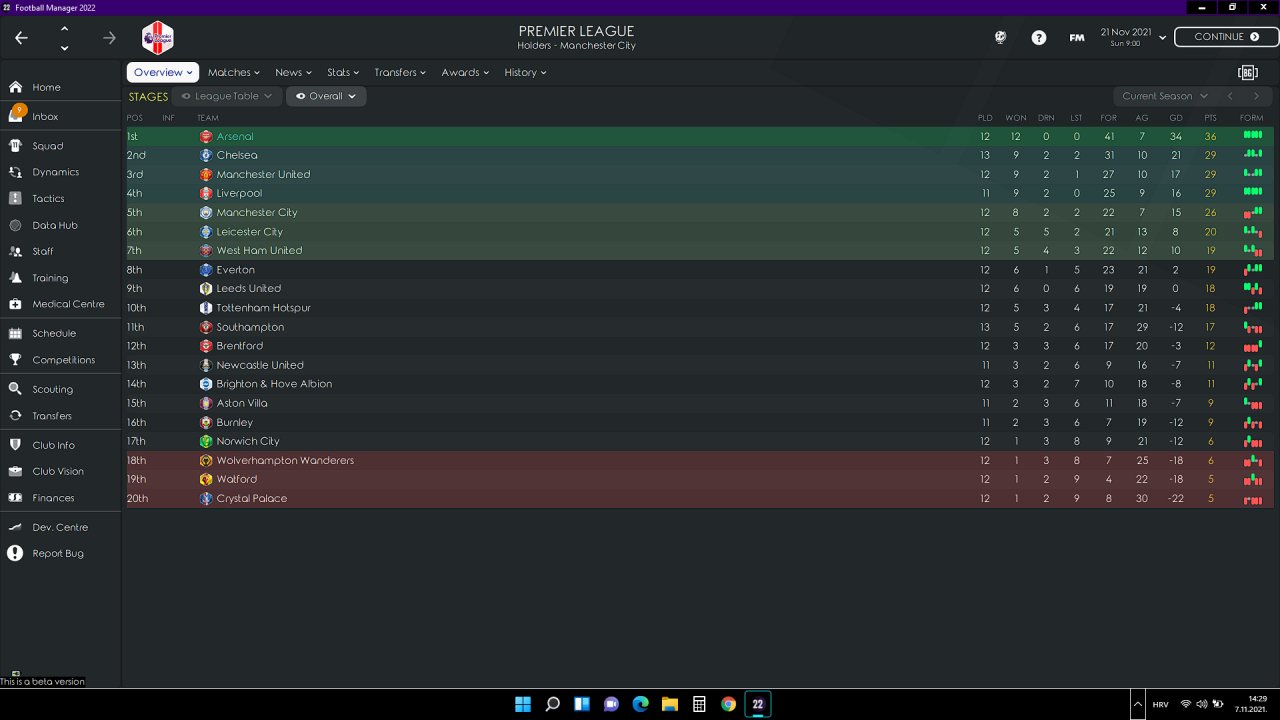Click Report Bug in the sidebar
This screenshot has width=1280, height=720.
pyautogui.click(x=58, y=553)
